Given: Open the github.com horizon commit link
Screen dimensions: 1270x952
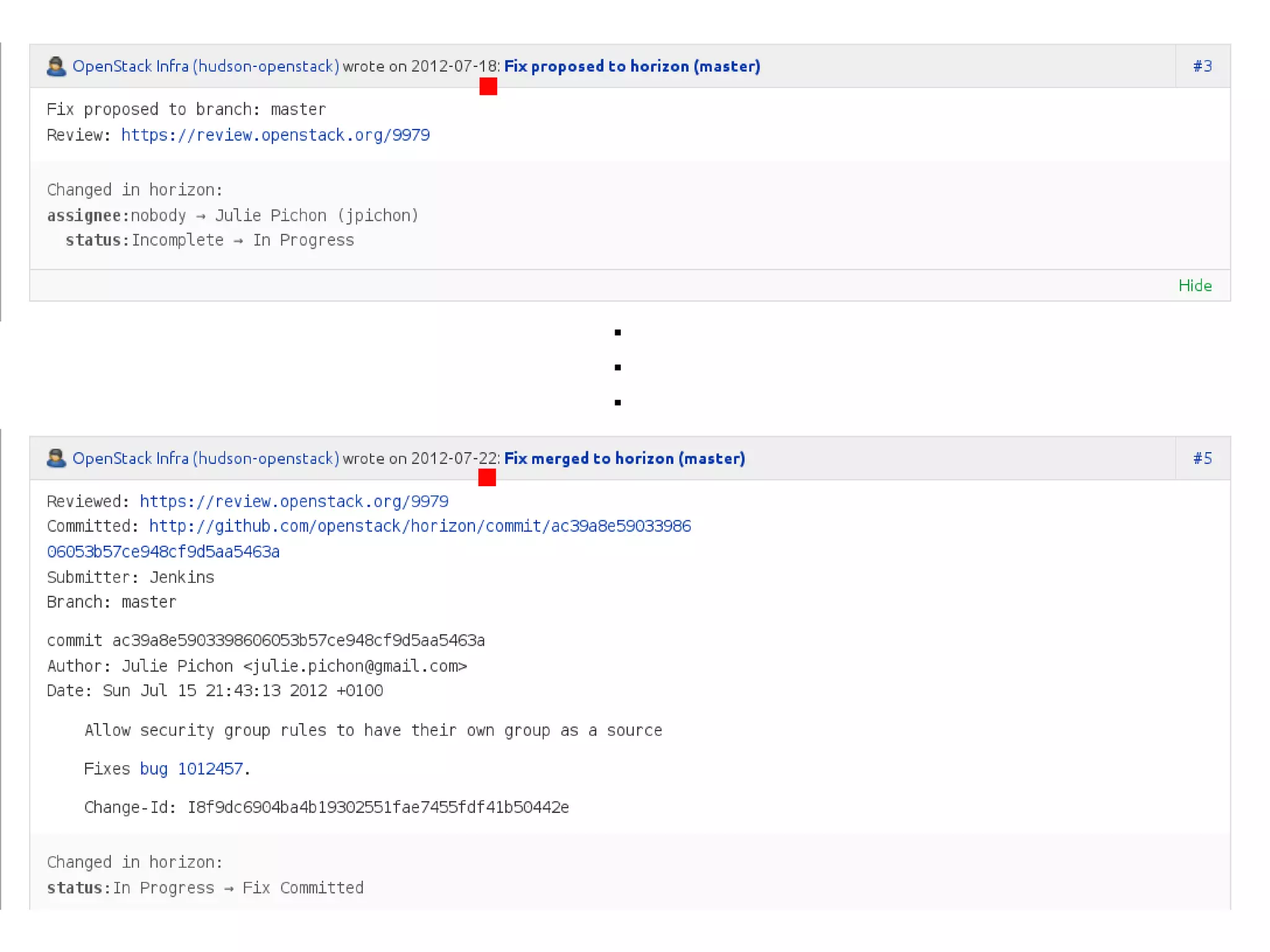Looking at the screenshot, I should click(420, 527).
